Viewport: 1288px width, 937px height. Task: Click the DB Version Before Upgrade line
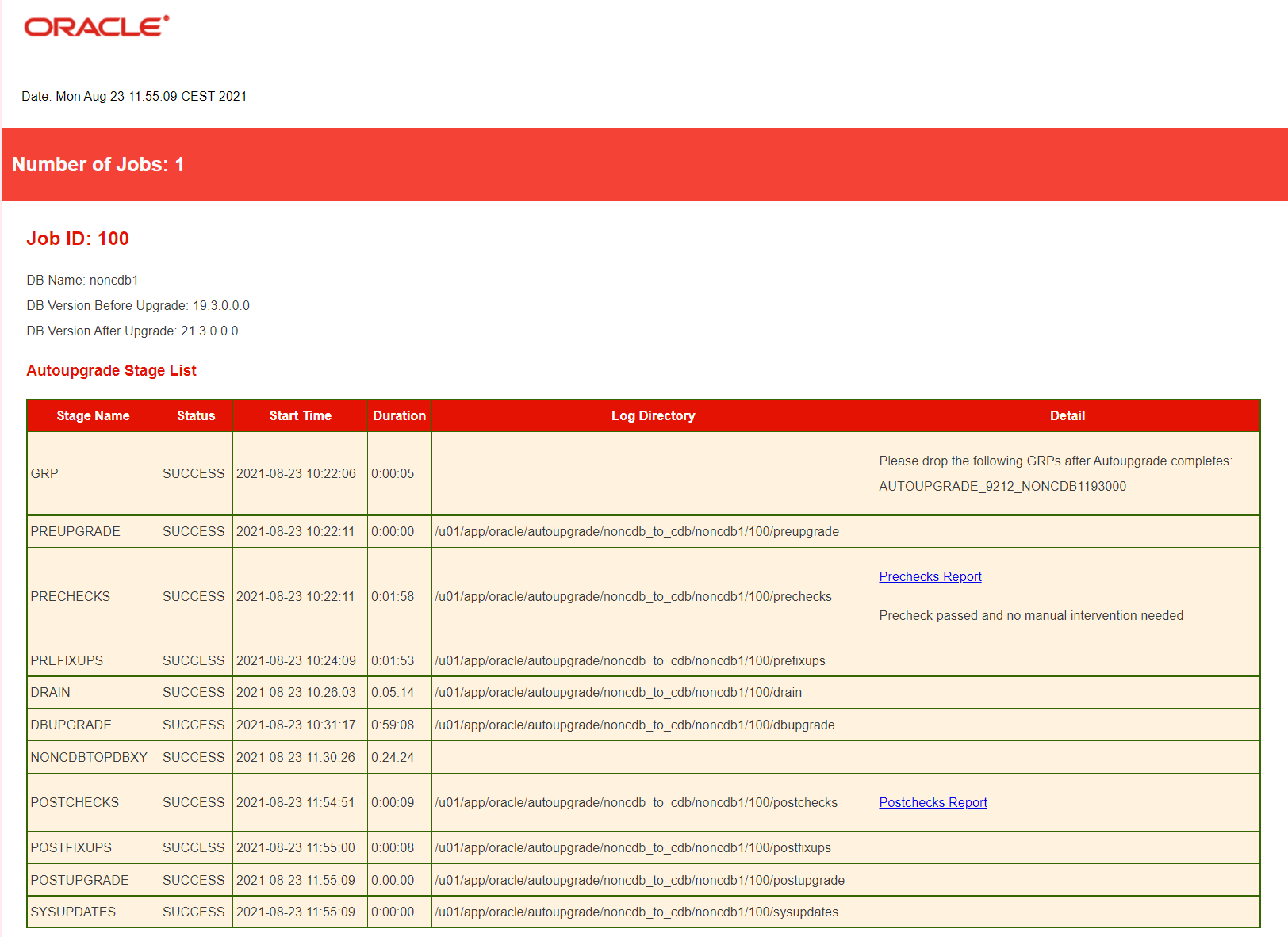(x=138, y=305)
